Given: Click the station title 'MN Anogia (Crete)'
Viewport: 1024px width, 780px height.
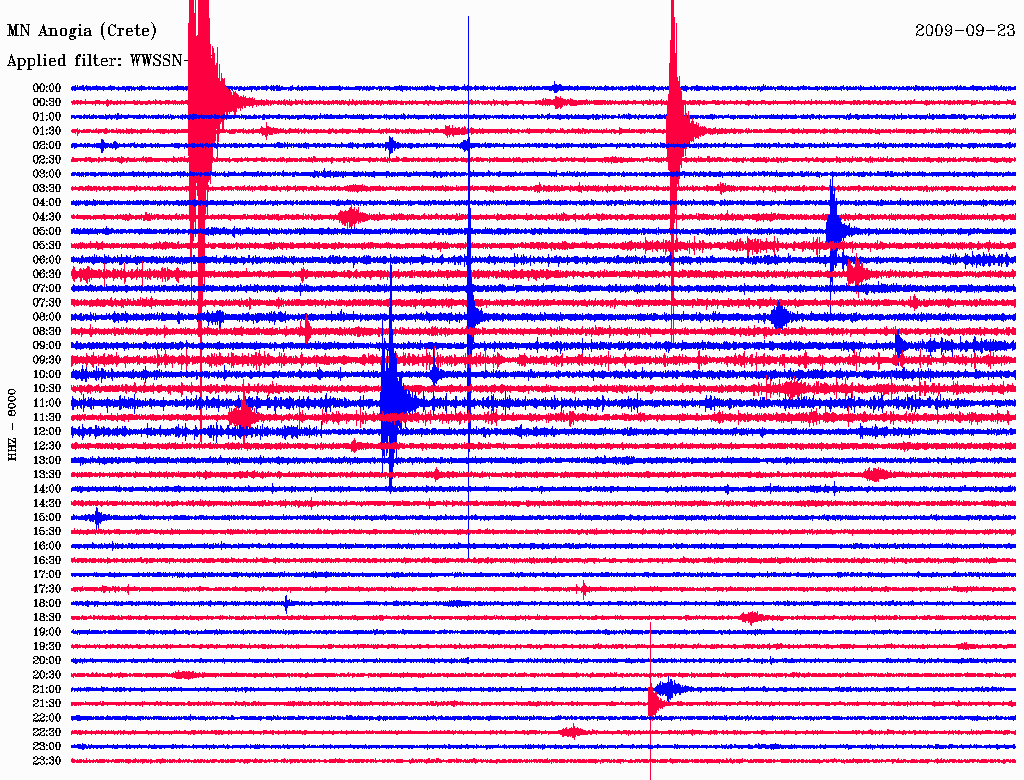Looking at the screenshot, I should [x=82, y=31].
